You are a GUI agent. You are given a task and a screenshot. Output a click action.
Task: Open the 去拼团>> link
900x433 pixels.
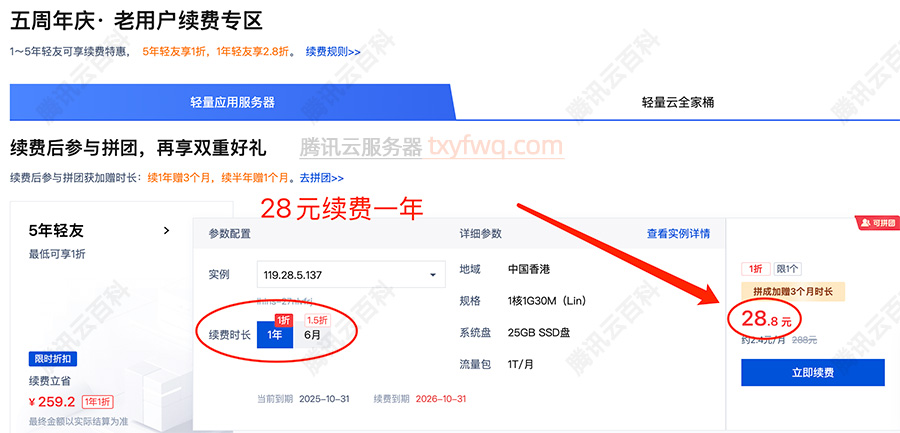(321, 178)
